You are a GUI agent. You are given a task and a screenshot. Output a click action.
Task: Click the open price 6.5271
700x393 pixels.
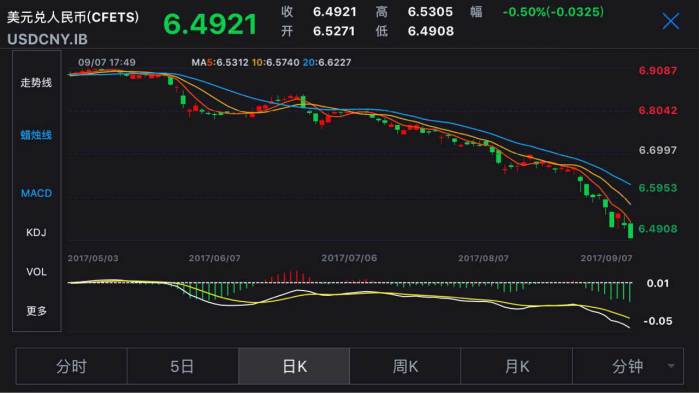pyautogui.click(x=334, y=31)
